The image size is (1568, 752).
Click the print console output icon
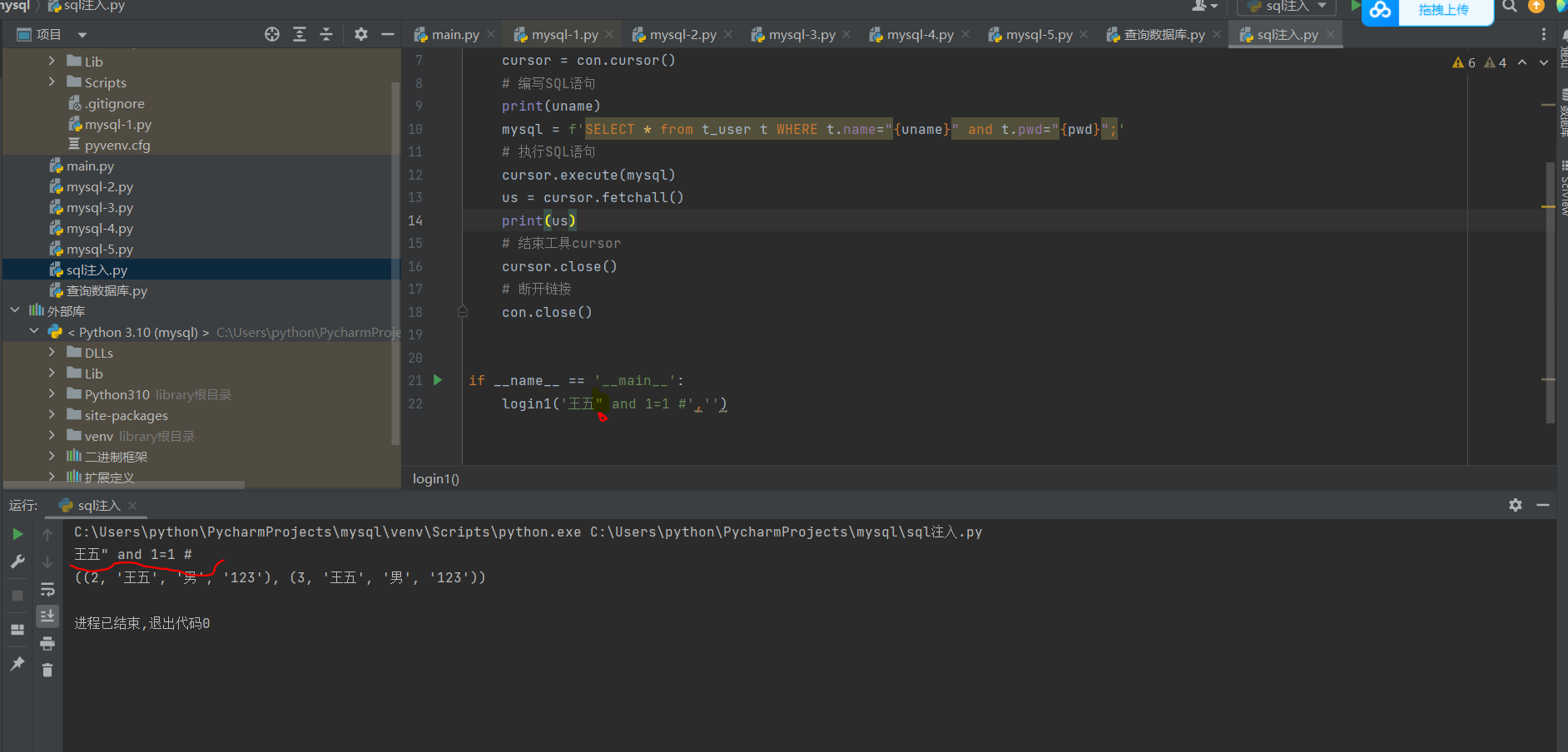tap(47, 643)
